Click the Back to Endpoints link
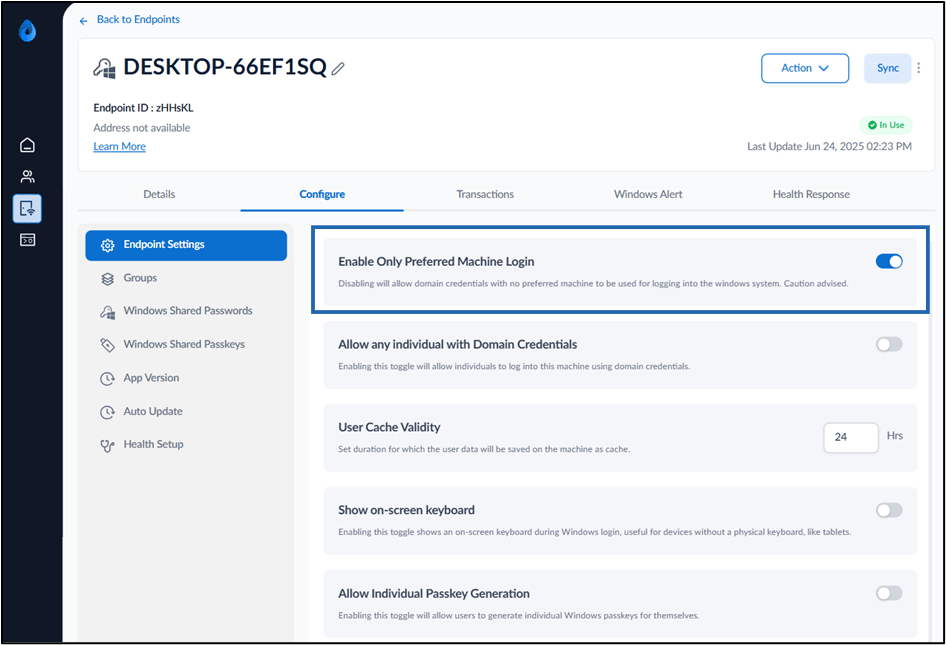The image size is (946, 645). [x=138, y=19]
